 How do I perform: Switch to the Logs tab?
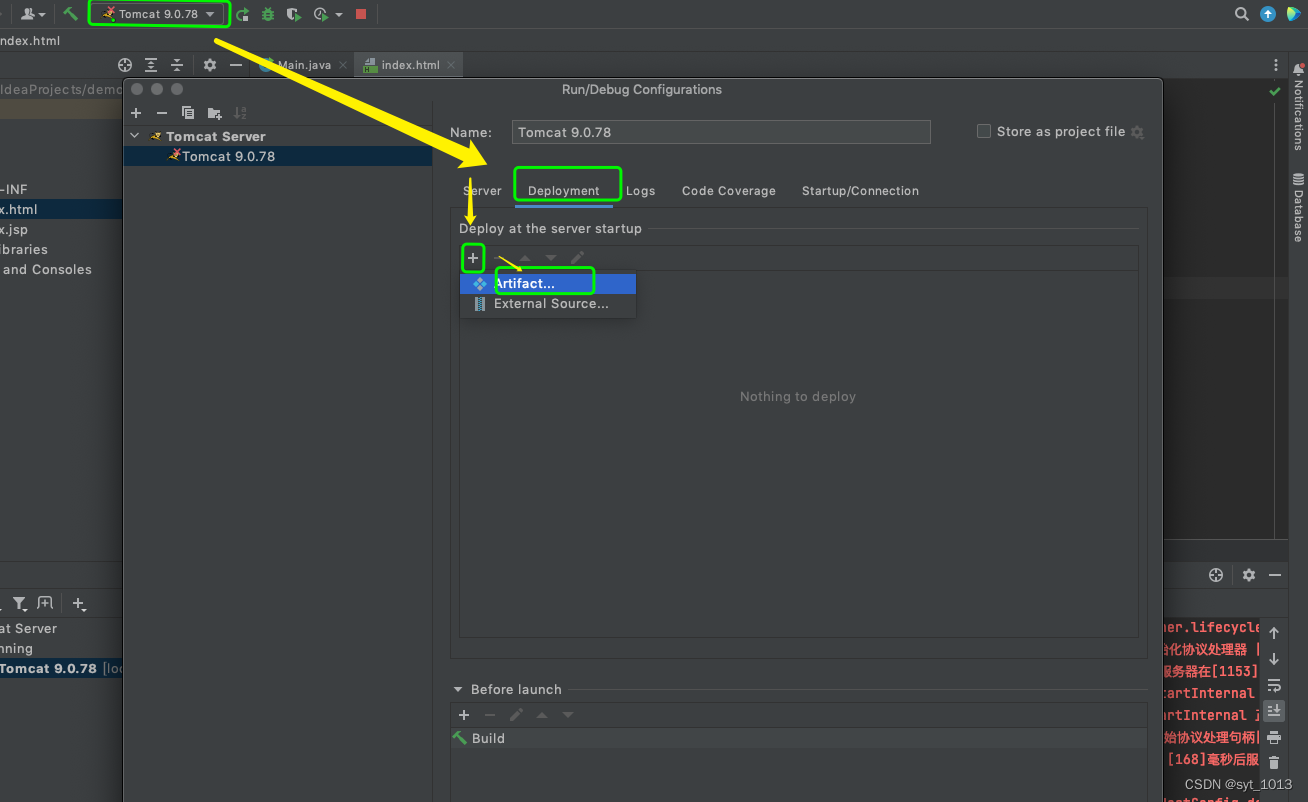pos(641,191)
